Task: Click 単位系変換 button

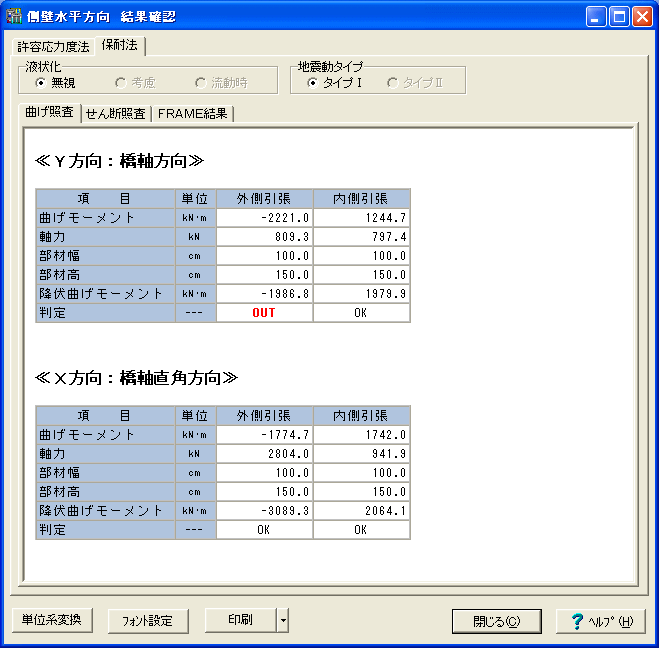Action: click(52, 620)
